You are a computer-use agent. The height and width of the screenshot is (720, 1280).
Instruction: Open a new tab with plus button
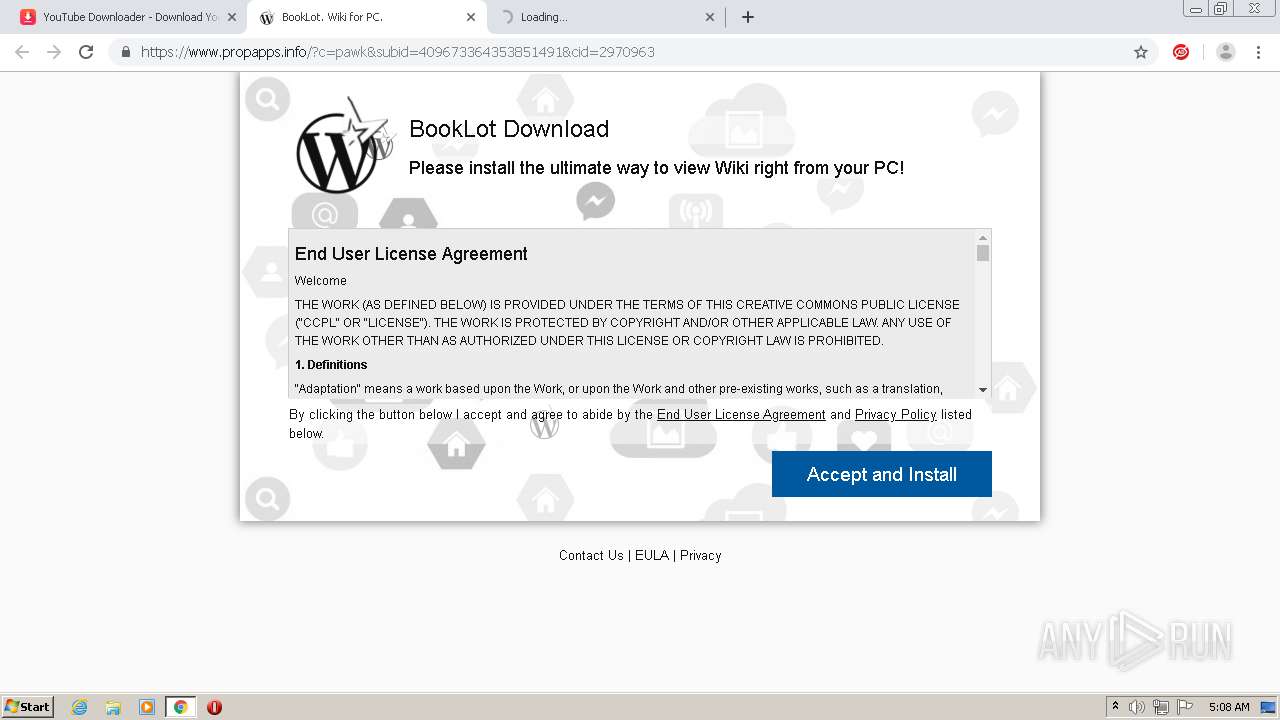click(748, 17)
